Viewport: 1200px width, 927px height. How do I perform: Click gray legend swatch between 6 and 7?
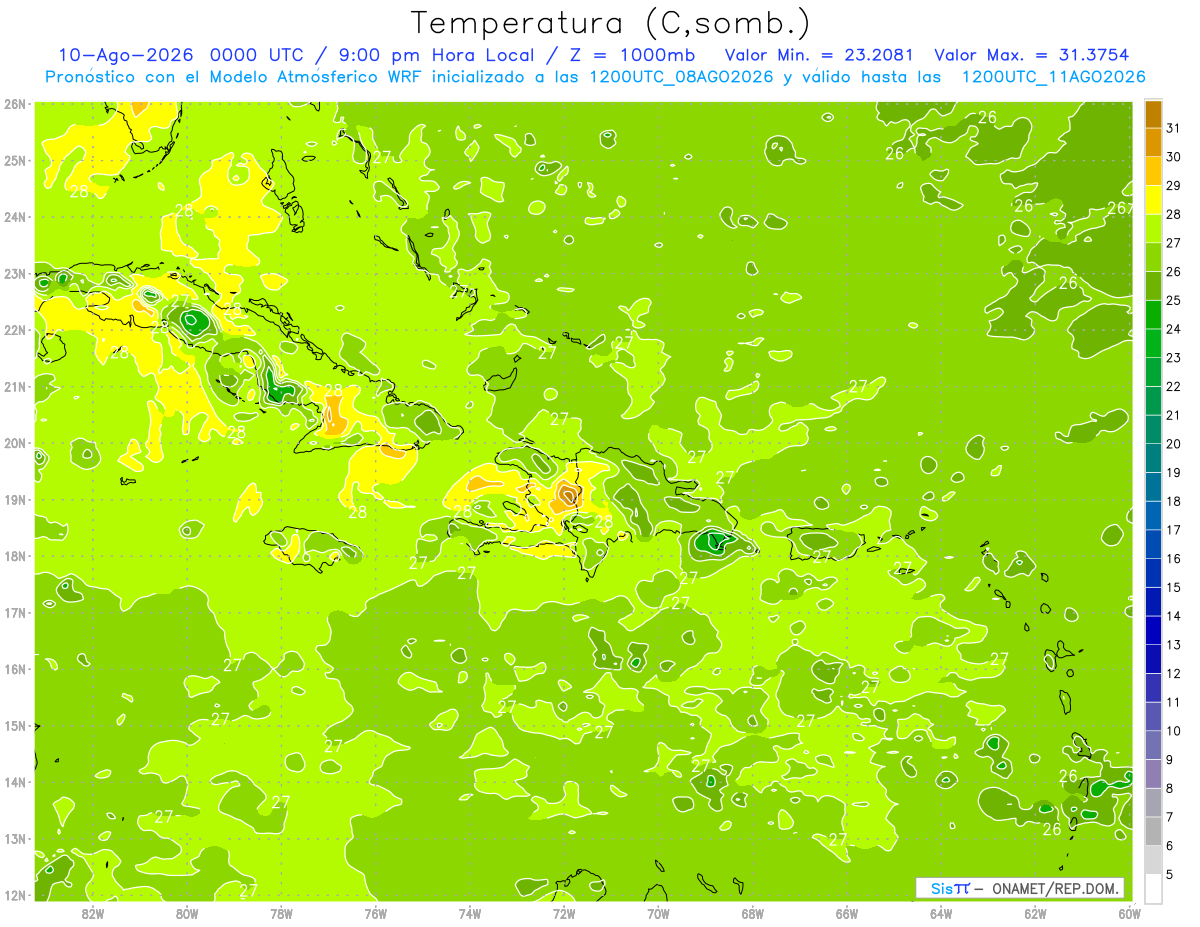tap(1153, 830)
